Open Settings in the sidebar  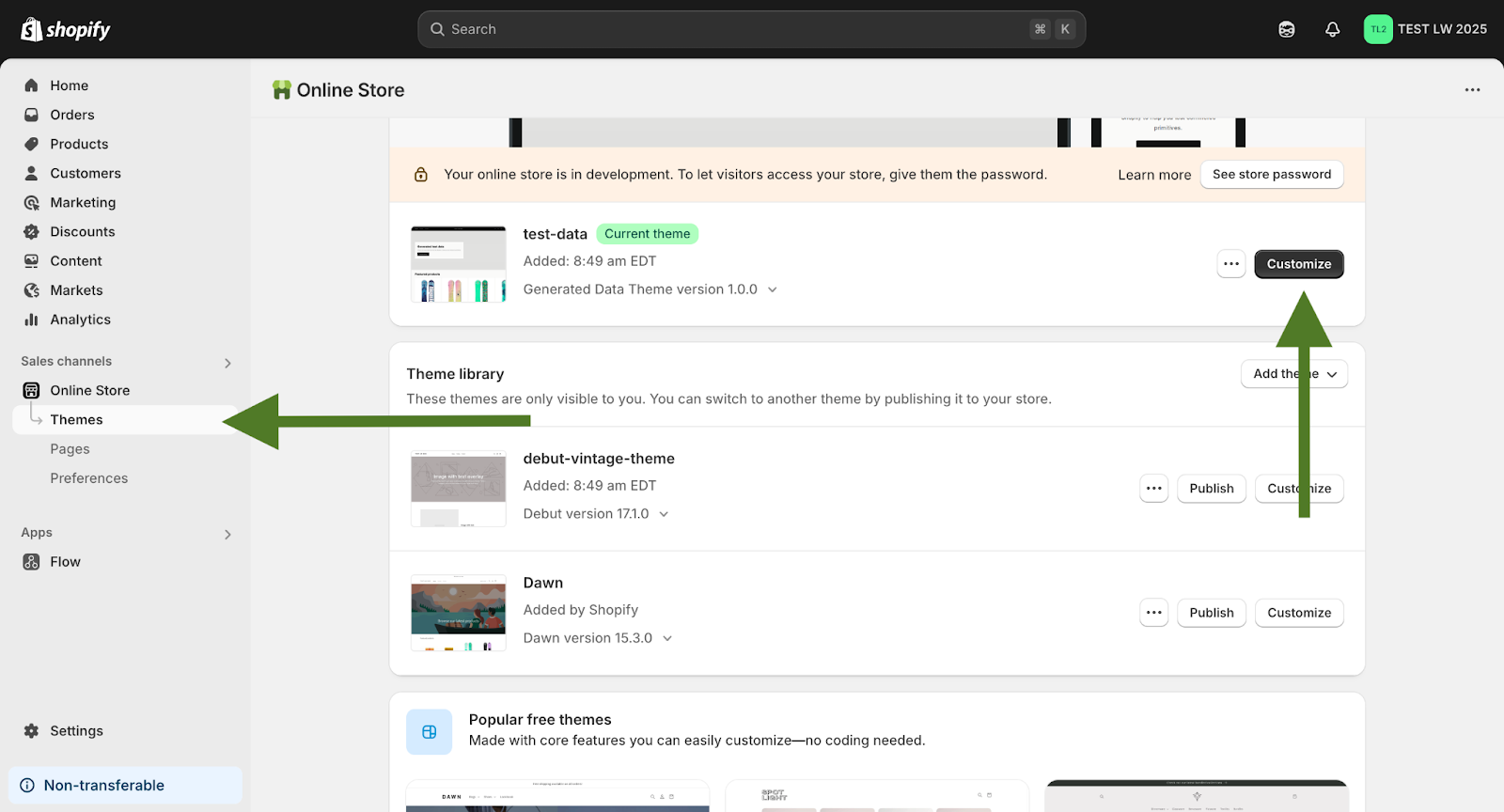click(77, 731)
